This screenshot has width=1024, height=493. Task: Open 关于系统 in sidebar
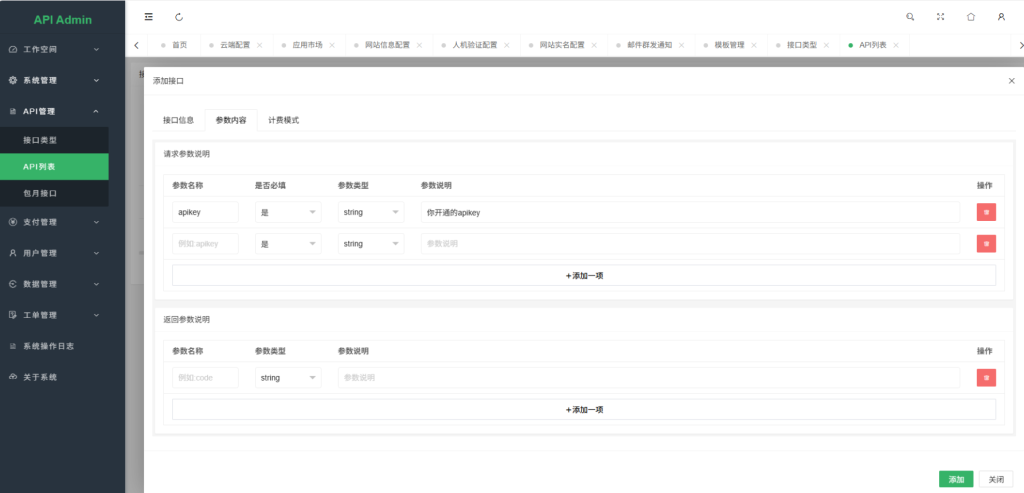click(54, 377)
